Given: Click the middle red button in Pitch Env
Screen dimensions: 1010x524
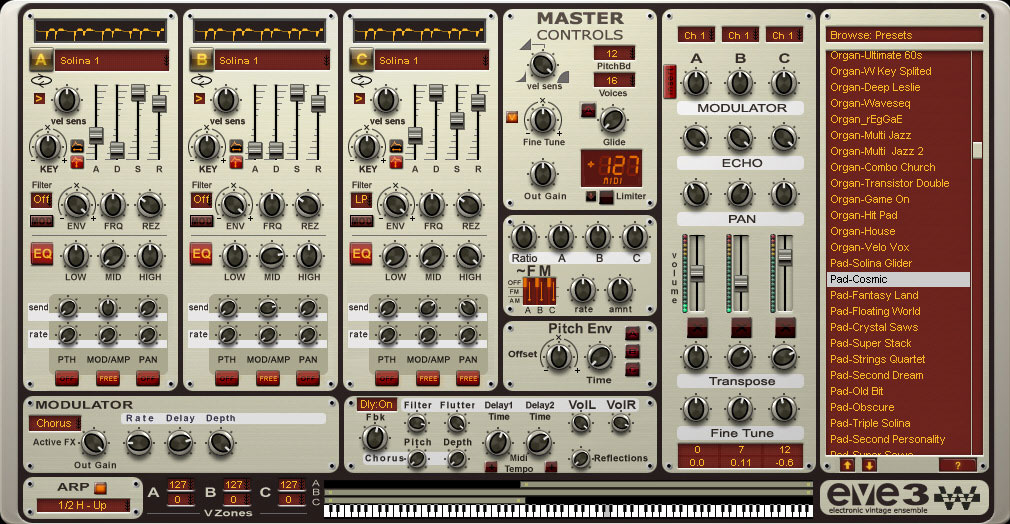Looking at the screenshot, I should (x=633, y=352).
